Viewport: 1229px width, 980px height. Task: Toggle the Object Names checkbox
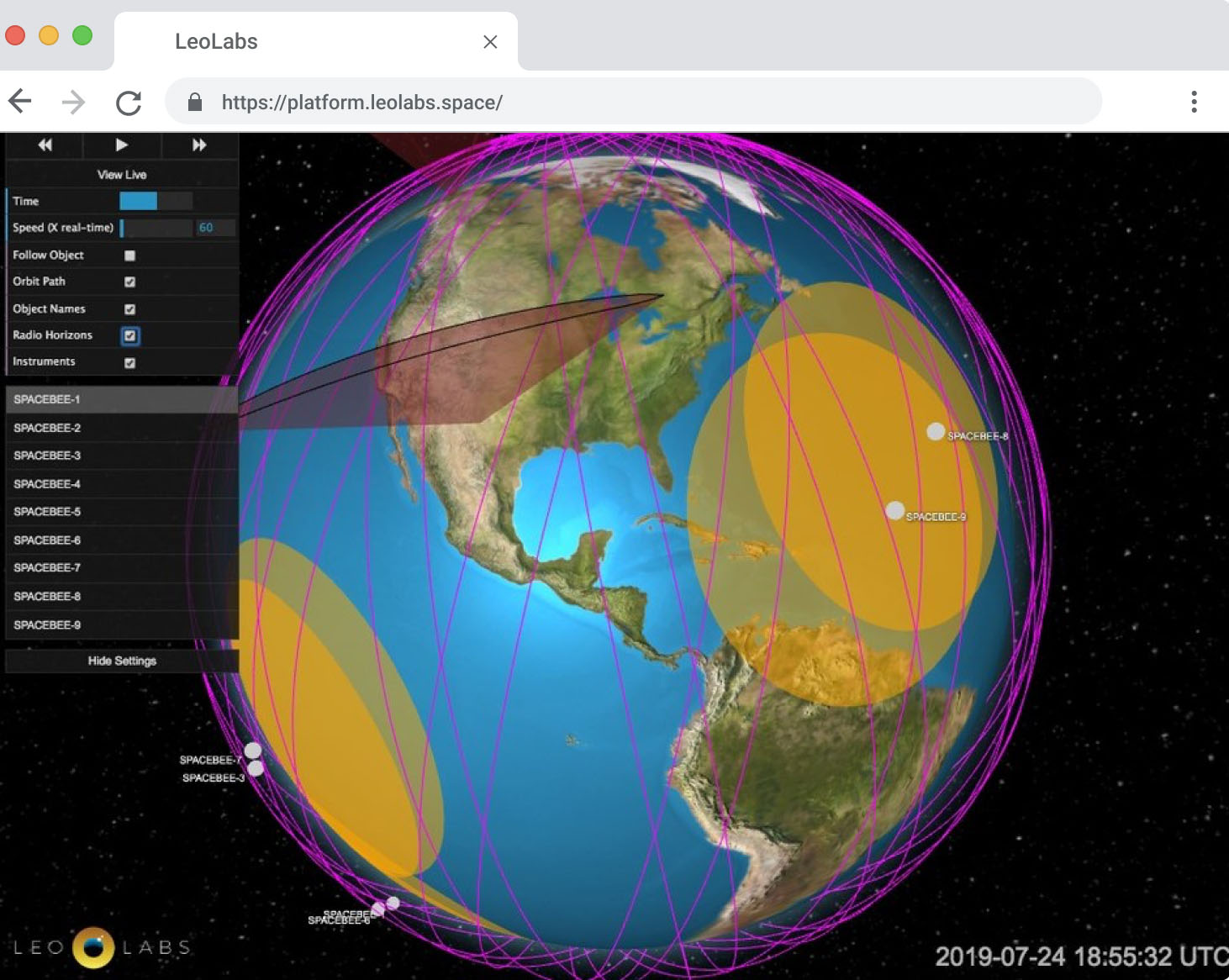click(x=129, y=309)
